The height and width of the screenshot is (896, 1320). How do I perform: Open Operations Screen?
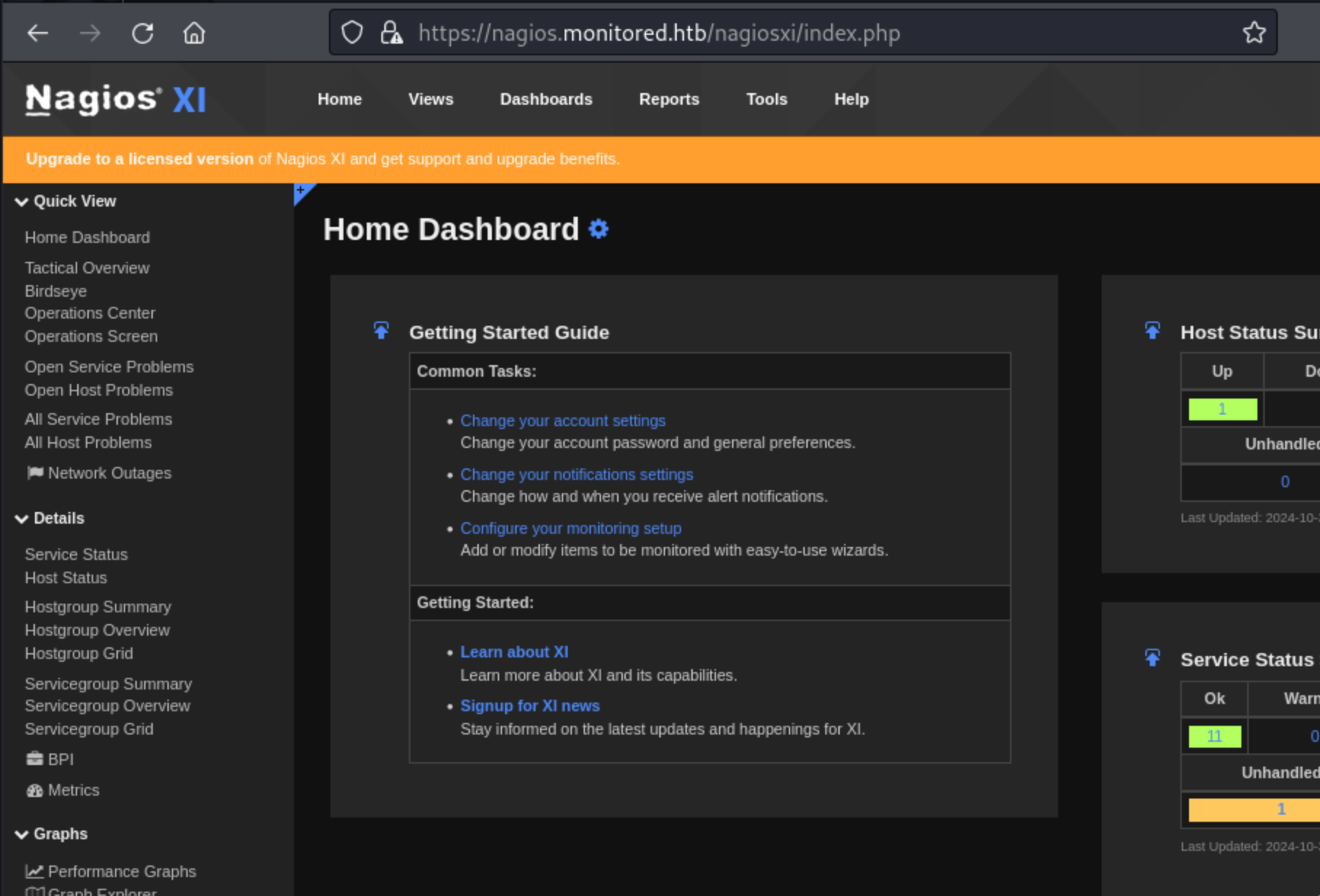92,337
